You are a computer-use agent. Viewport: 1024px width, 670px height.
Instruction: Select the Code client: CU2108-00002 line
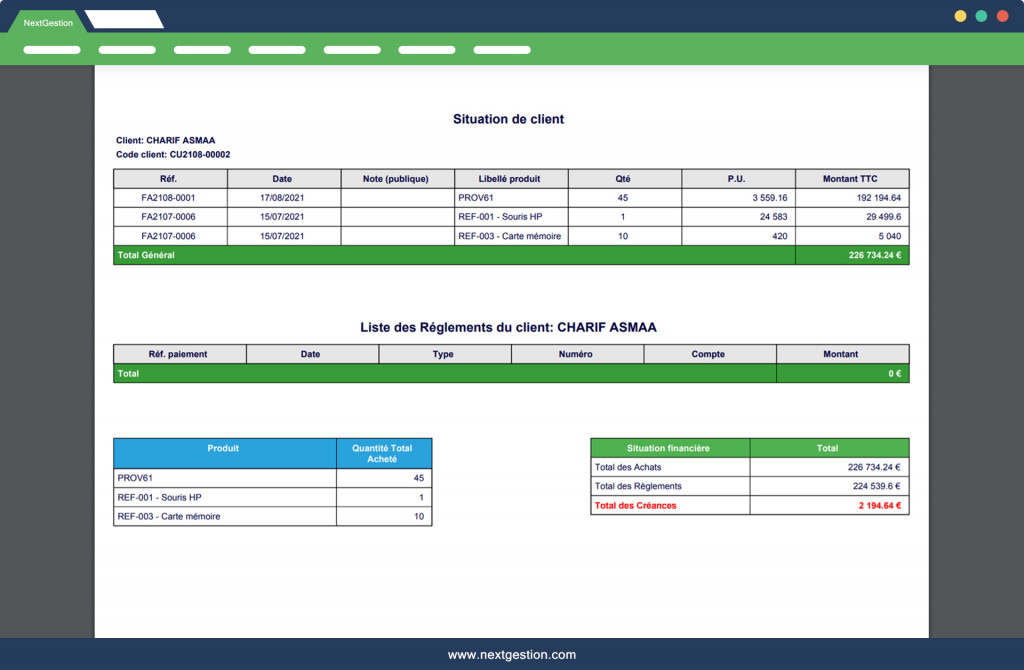(173, 155)
